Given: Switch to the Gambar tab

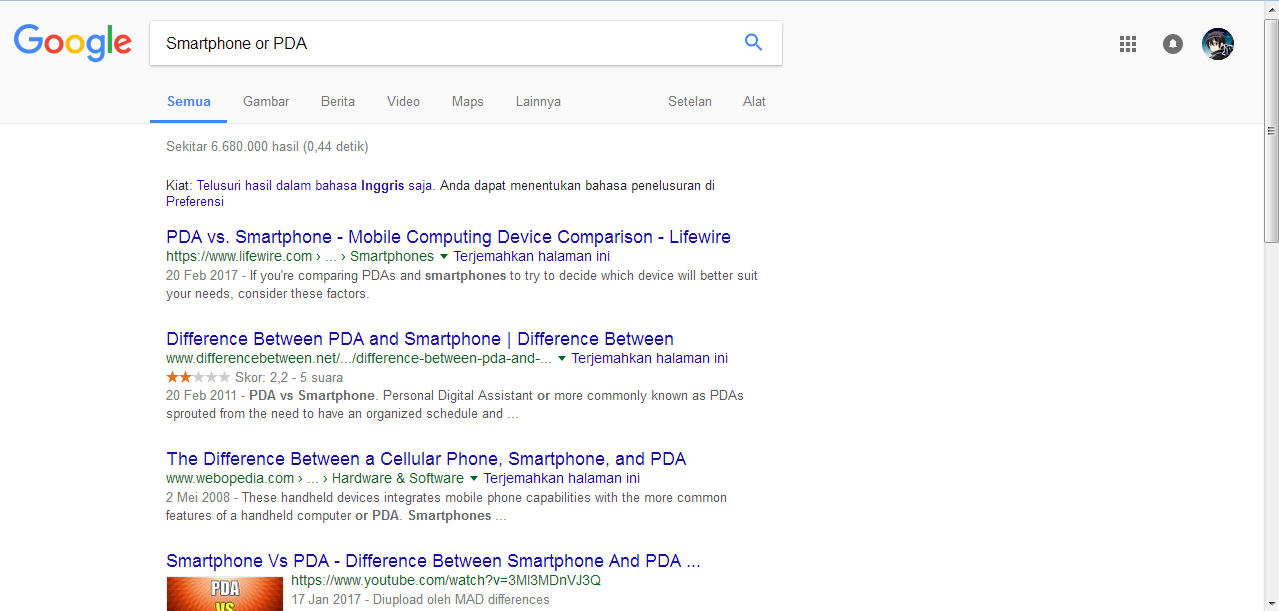Looking at the screenshot, I should pos(266,101).
